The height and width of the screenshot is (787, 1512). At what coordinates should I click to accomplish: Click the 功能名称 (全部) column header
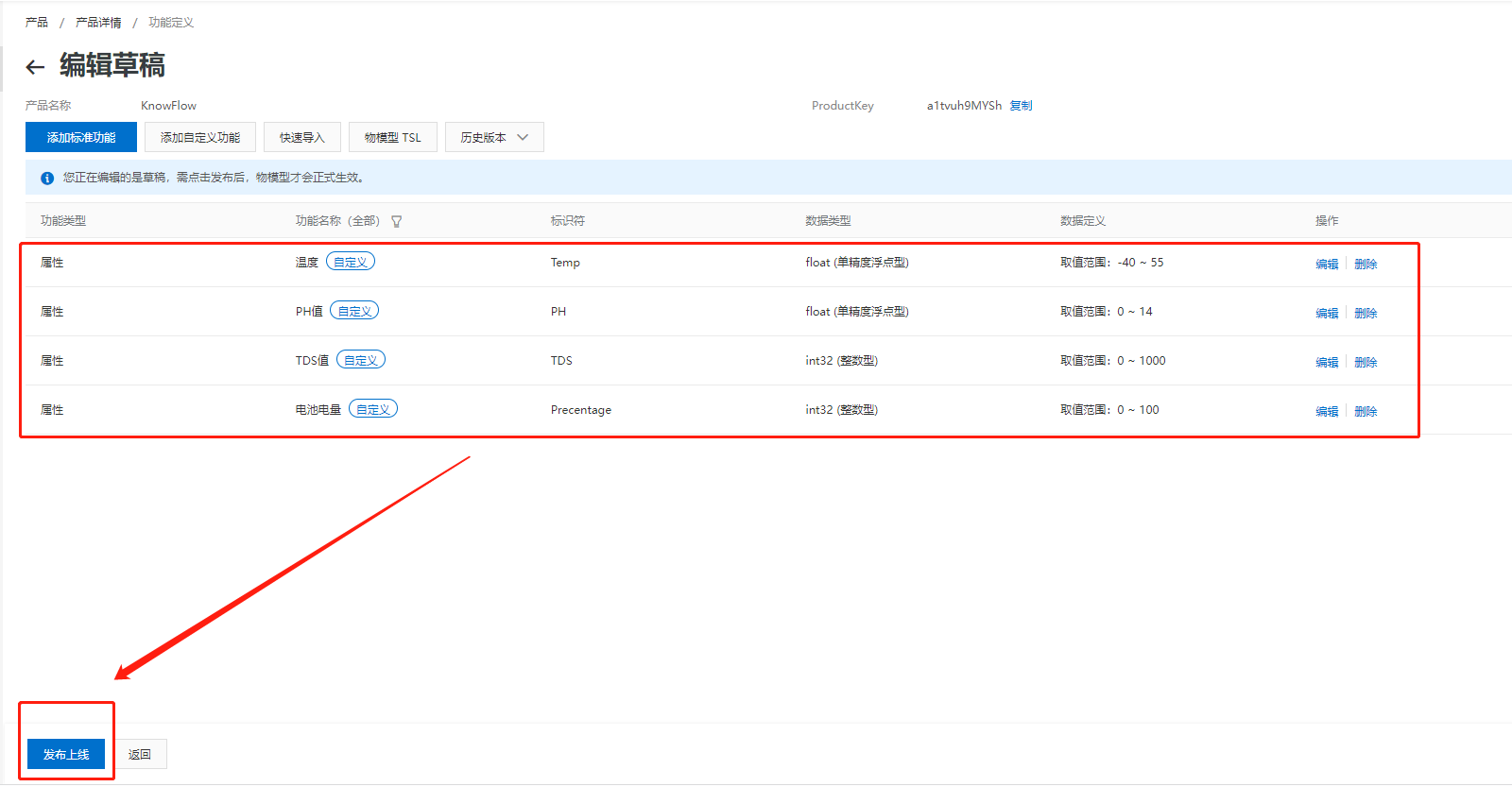[x=337, y=221]
